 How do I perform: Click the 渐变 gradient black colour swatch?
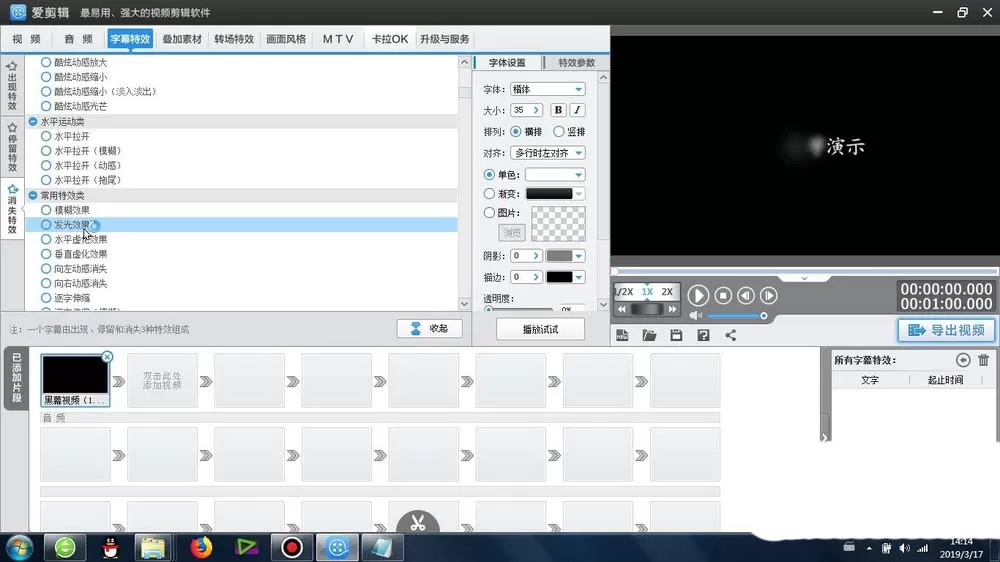549,193
